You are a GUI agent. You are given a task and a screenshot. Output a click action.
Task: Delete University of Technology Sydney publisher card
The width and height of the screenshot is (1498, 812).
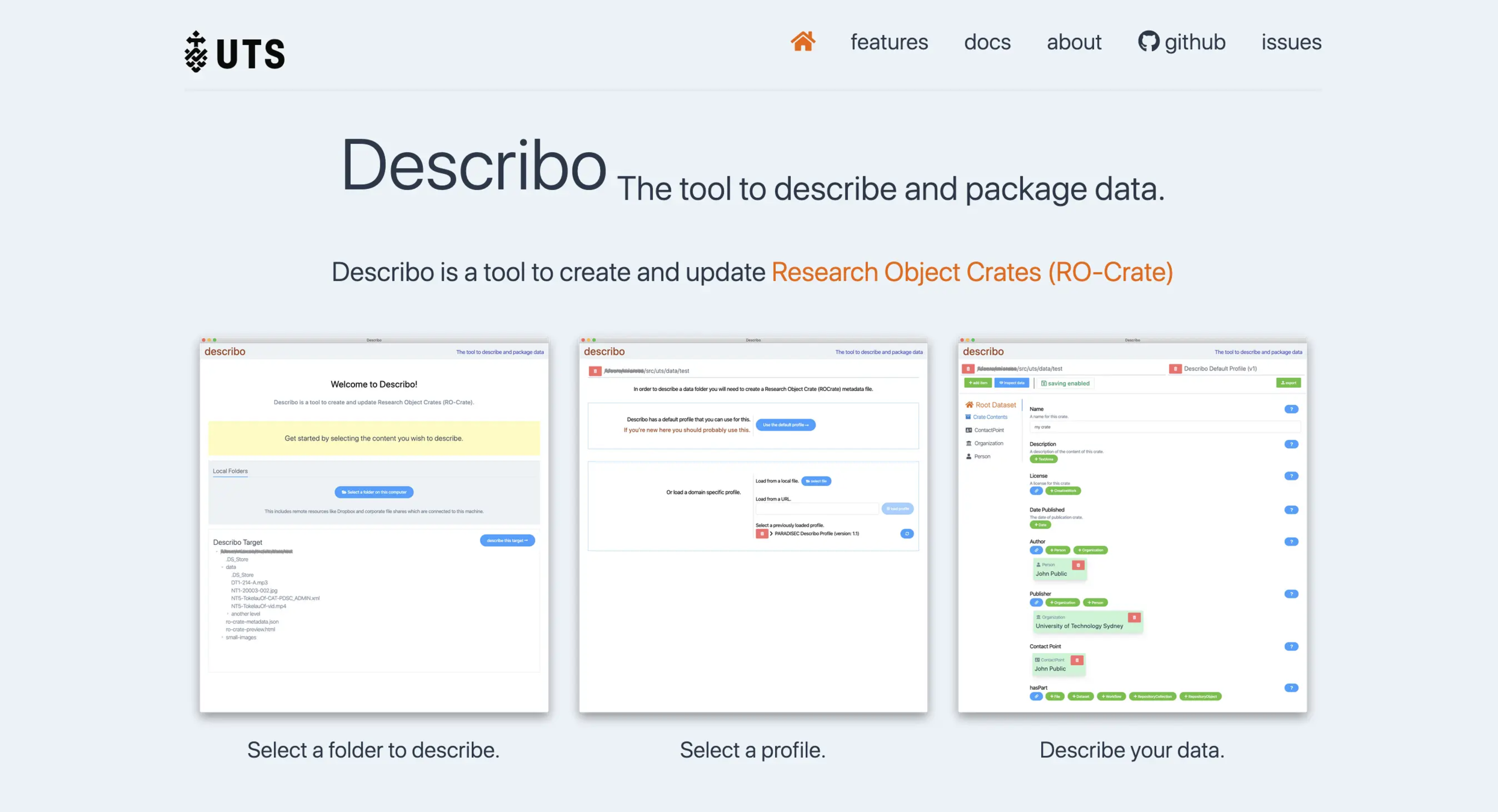tap(1134, 618)
